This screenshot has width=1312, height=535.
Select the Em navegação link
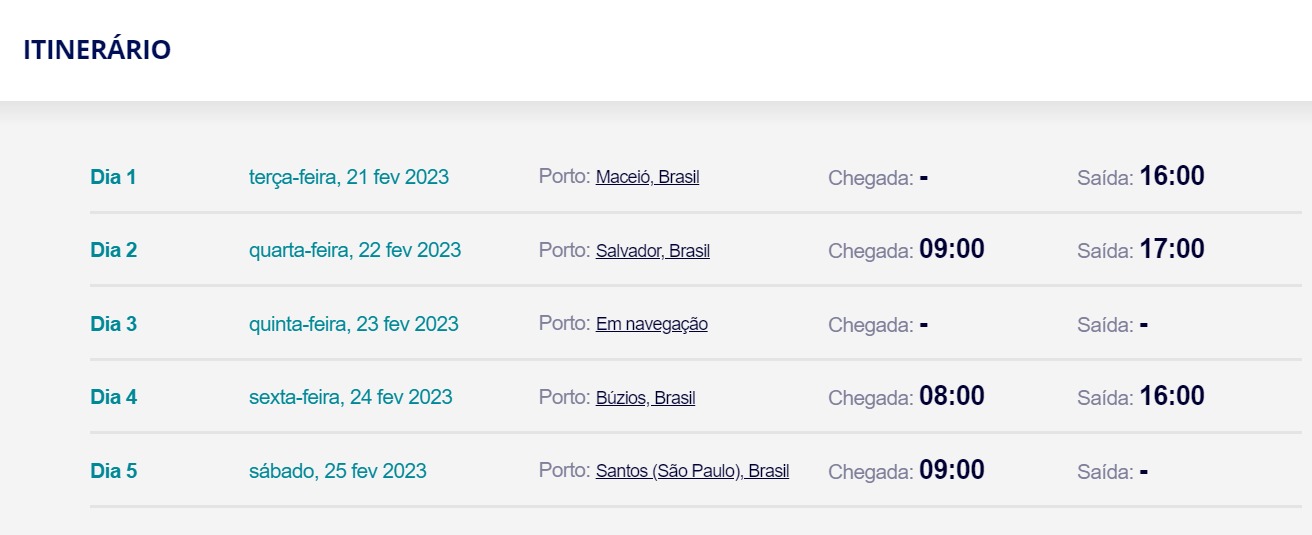[651, 324]
